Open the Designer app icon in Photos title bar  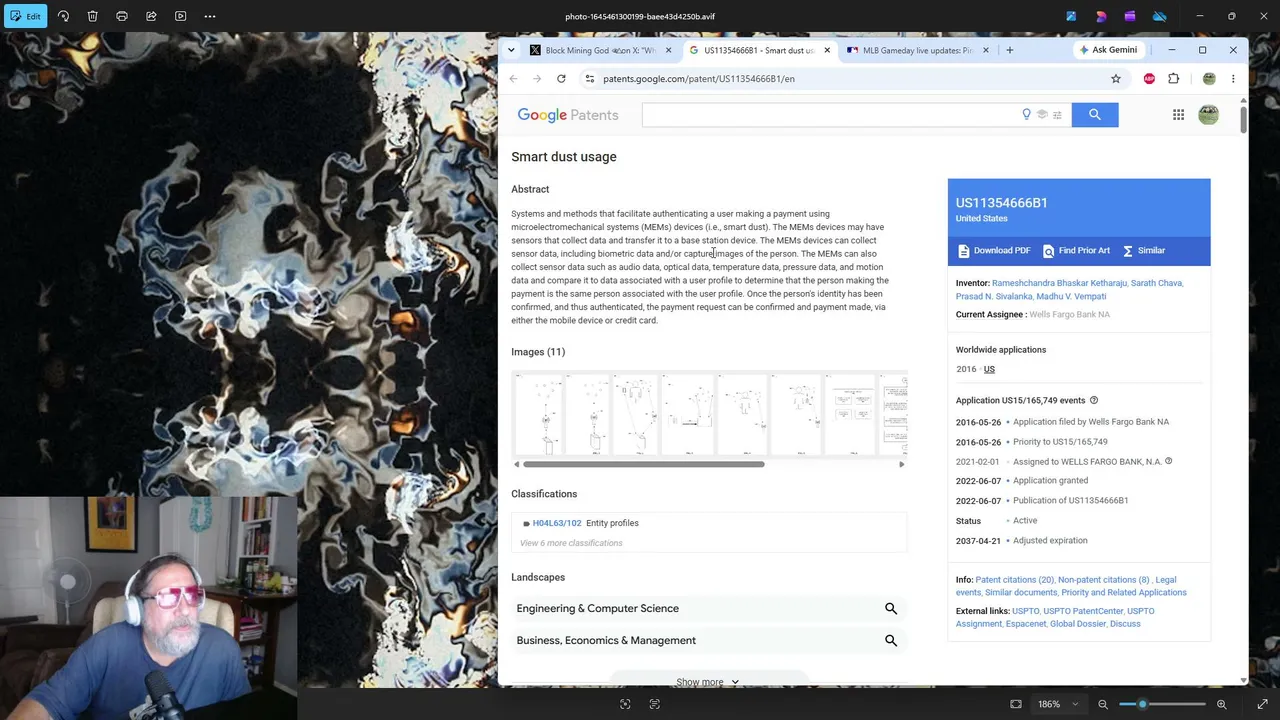click(x=1101, y=16)
